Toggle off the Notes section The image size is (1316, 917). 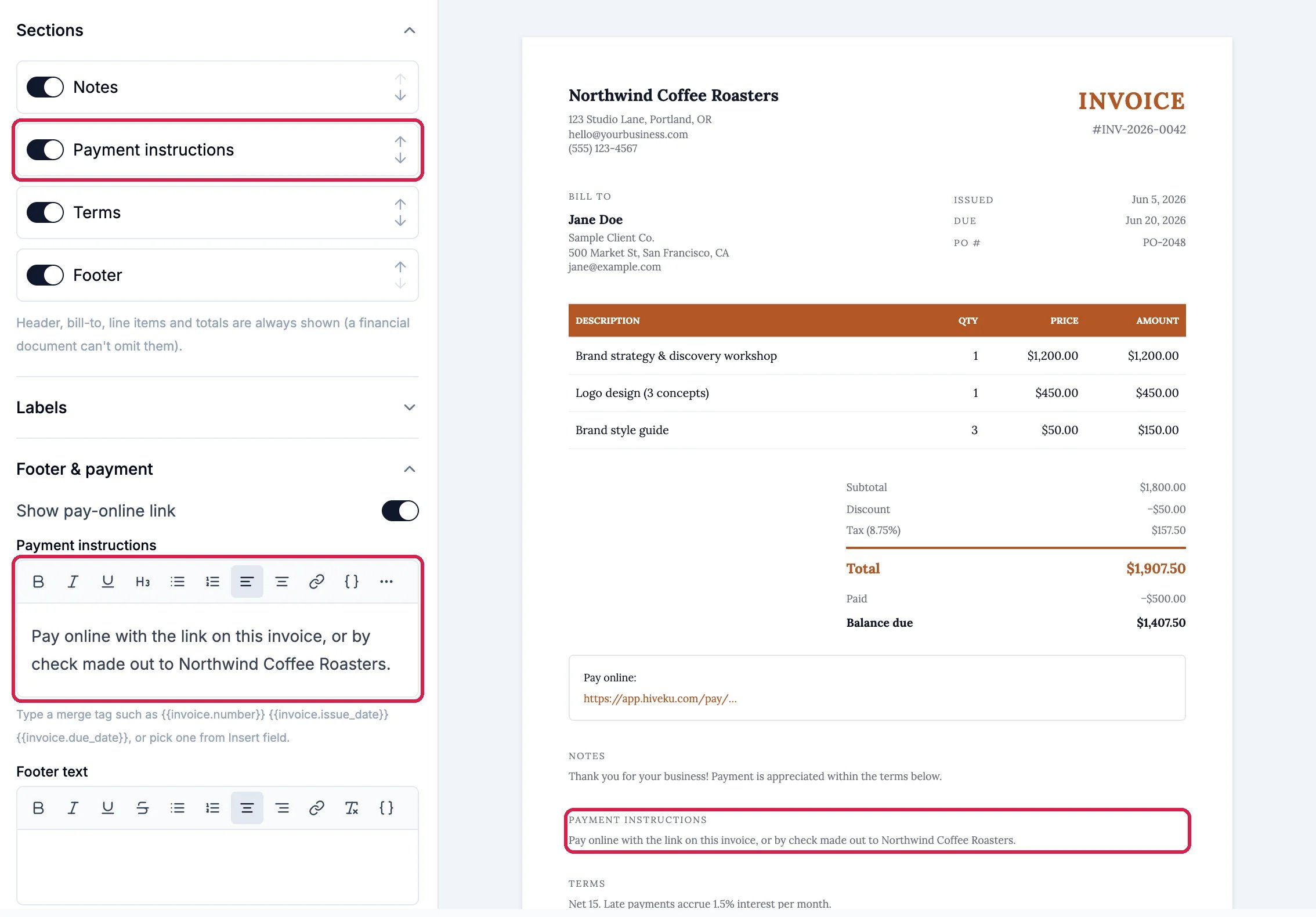(45, 87)
